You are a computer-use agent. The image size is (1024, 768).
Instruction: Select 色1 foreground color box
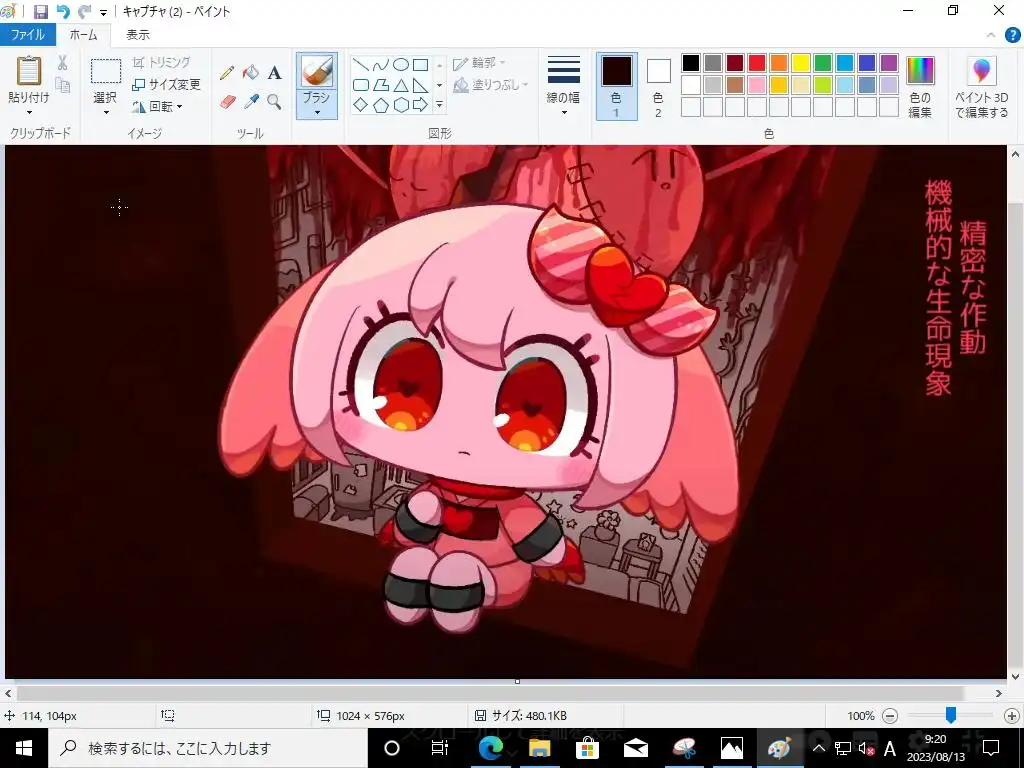(x=616, y=87)
